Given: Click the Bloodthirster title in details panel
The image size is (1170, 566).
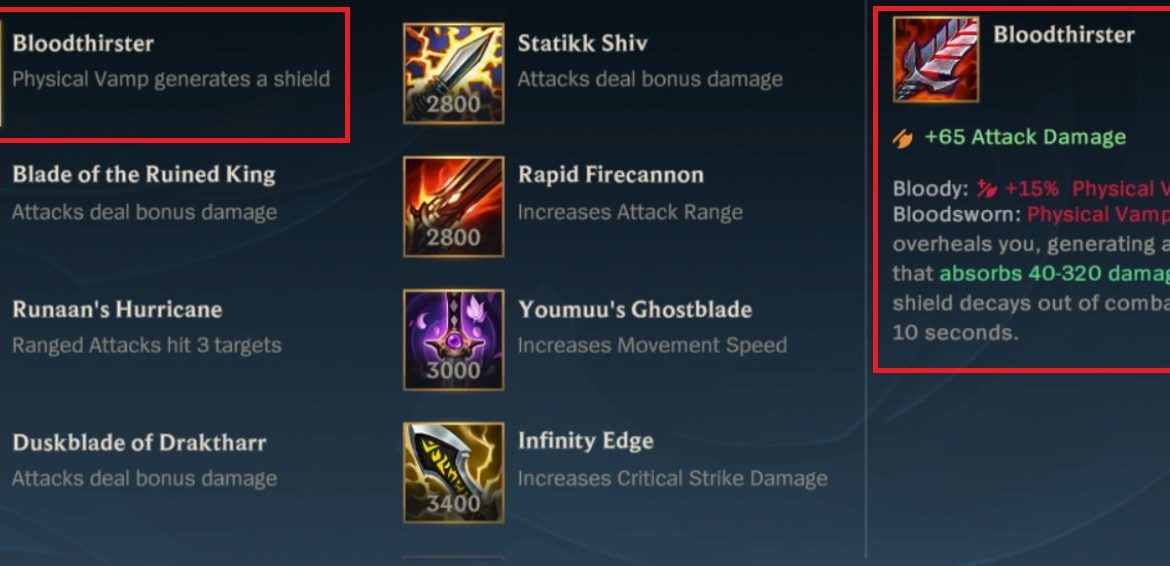Looking at the screenshot, I should pyautogui.click(x=1063, y=35).
